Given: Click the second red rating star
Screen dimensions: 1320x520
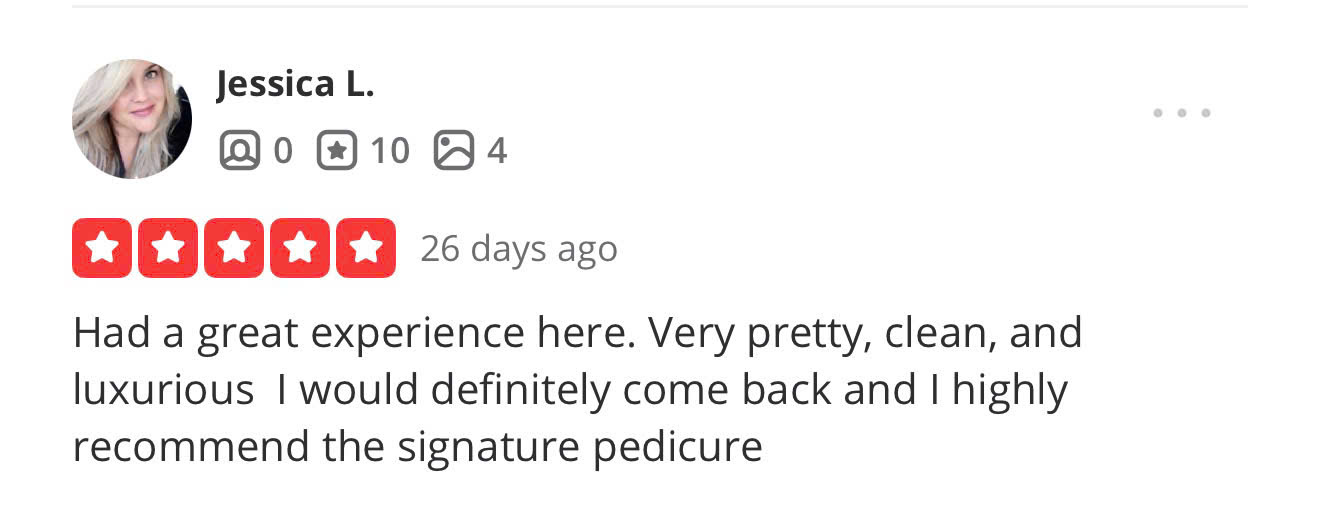Looking at the screenshot, I should click(168, 248).
